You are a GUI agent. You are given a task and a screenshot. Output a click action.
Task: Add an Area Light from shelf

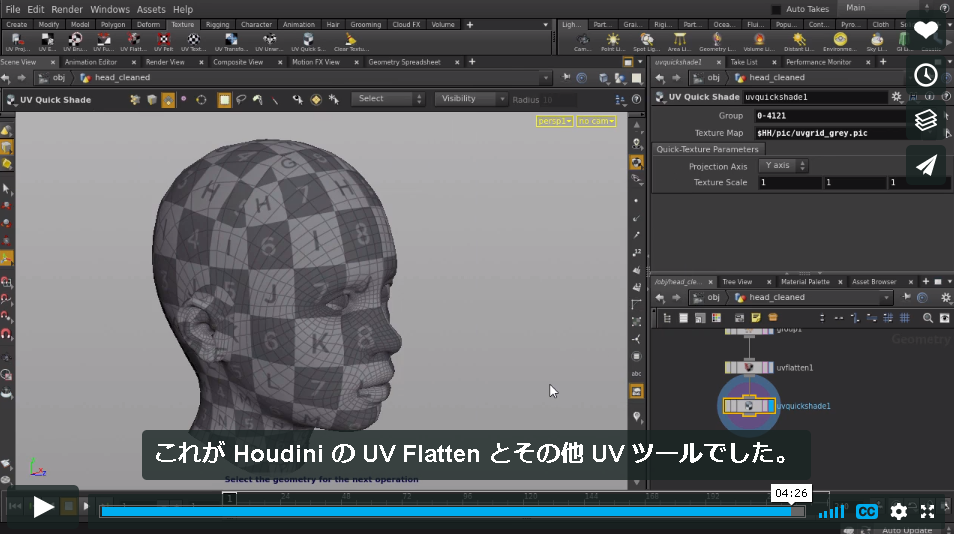tap(680, 43)
